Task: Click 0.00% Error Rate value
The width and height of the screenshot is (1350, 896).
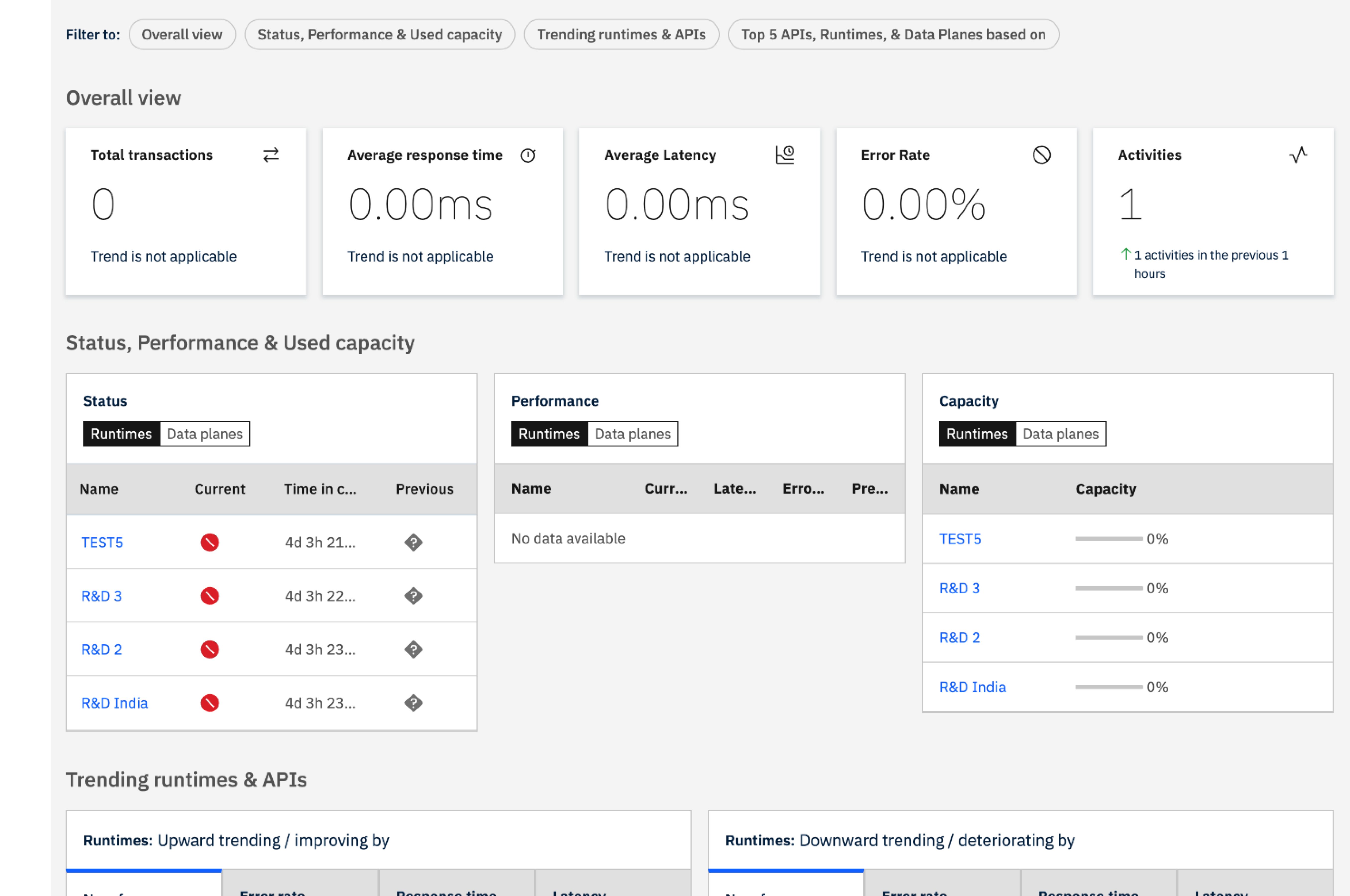Action: tap(924, 204)
